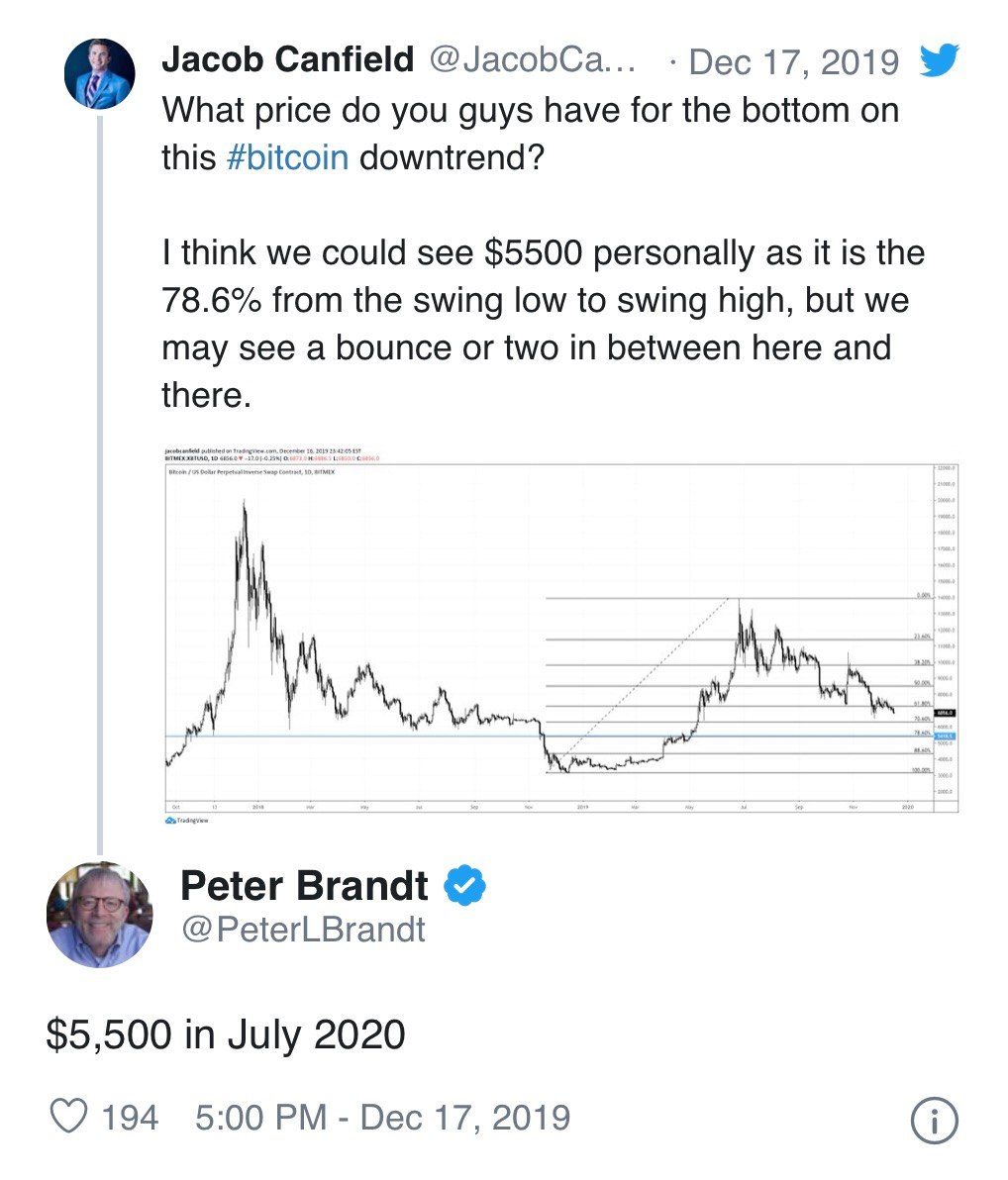Open the quoted tweet date Dec 17, 2019
This screenshot has width=1008, height=1180.
pos(793,61)
